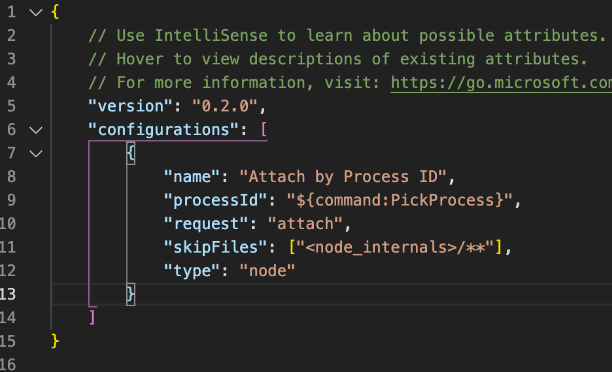Click the "configurations" key
The height and width of the screenshot is (372, 612).
point(163,130)
